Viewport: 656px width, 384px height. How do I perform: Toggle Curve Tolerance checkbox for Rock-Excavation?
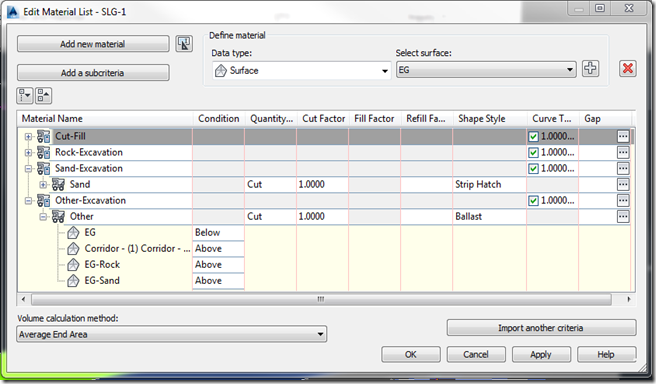[533, 153]
